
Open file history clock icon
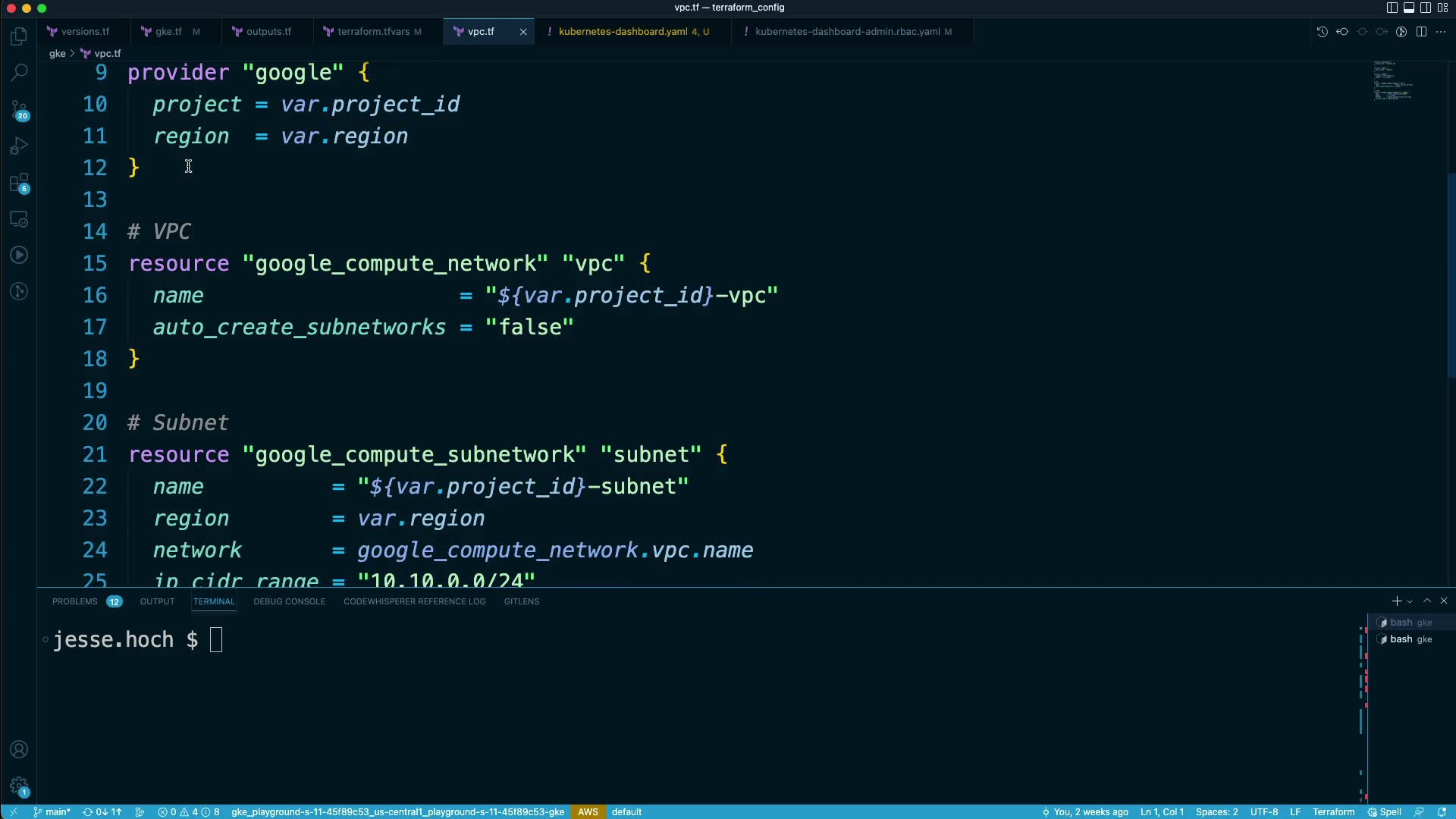pos(1322,32)
